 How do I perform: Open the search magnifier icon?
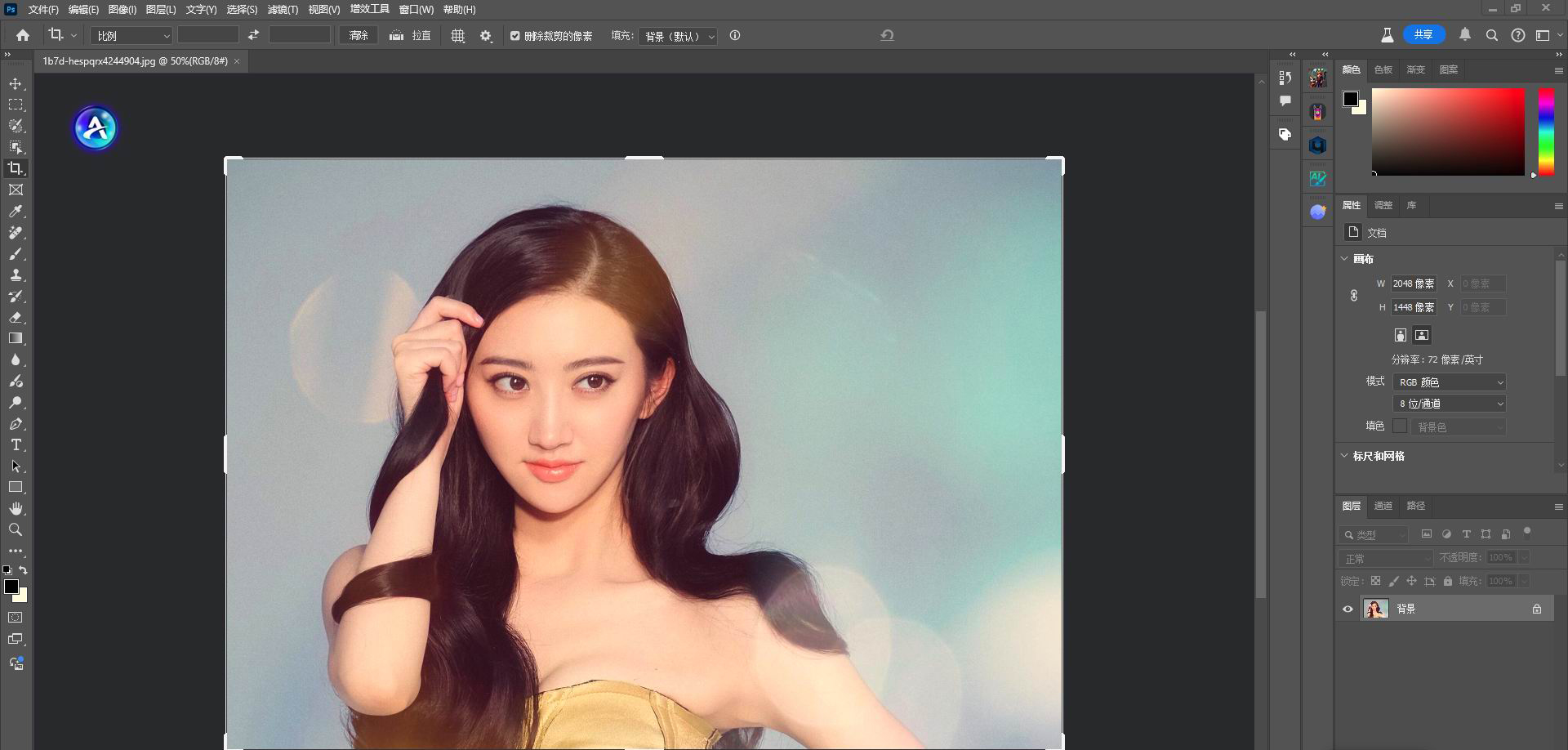1492,35
